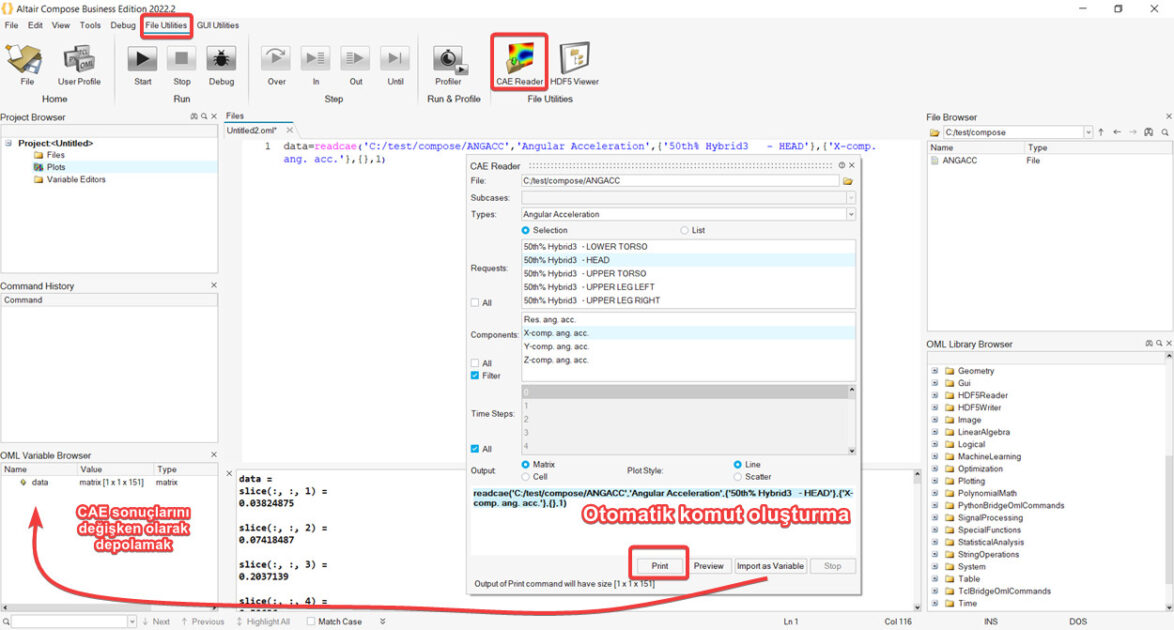
Task: Open the Types dropdown
Action: [851, 214]
